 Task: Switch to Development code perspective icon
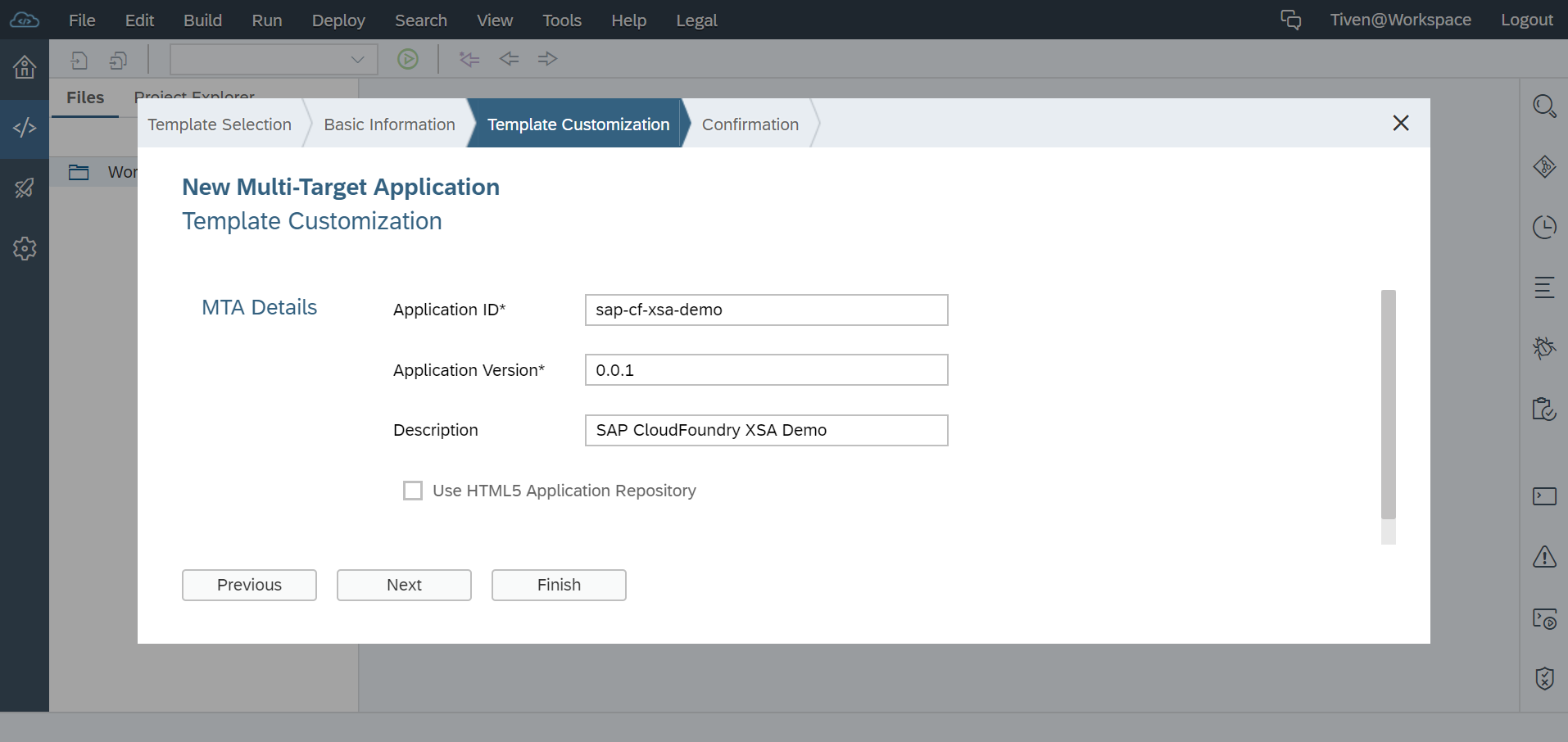25,128
